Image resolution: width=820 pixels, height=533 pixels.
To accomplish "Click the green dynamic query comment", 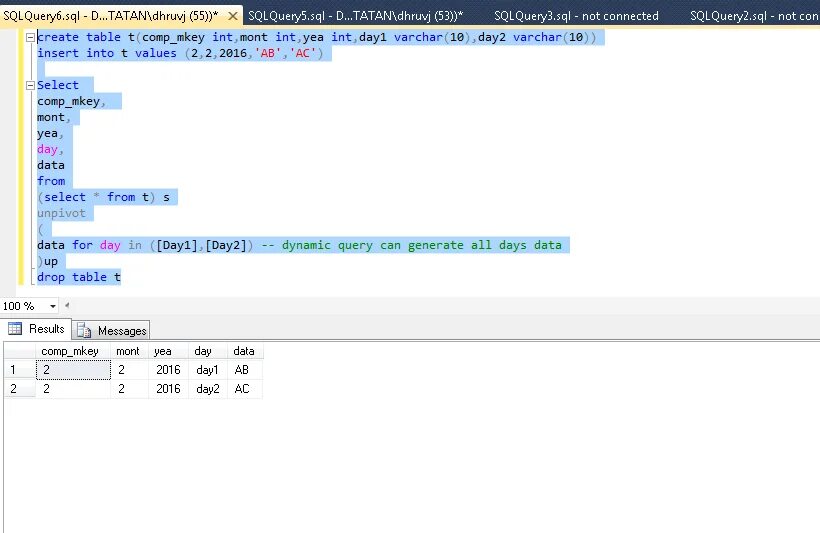I will (x=411, y=245).
